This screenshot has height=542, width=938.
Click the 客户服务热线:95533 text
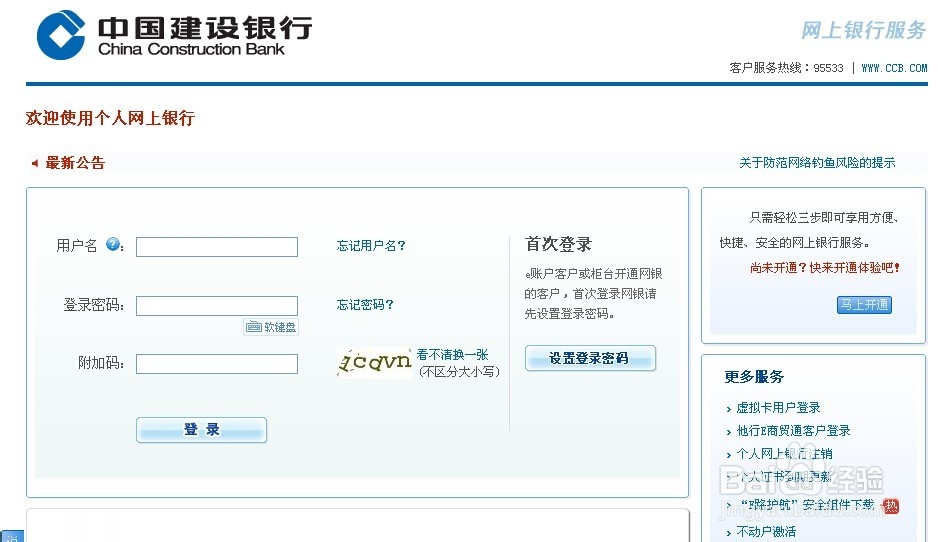point(786,68)
